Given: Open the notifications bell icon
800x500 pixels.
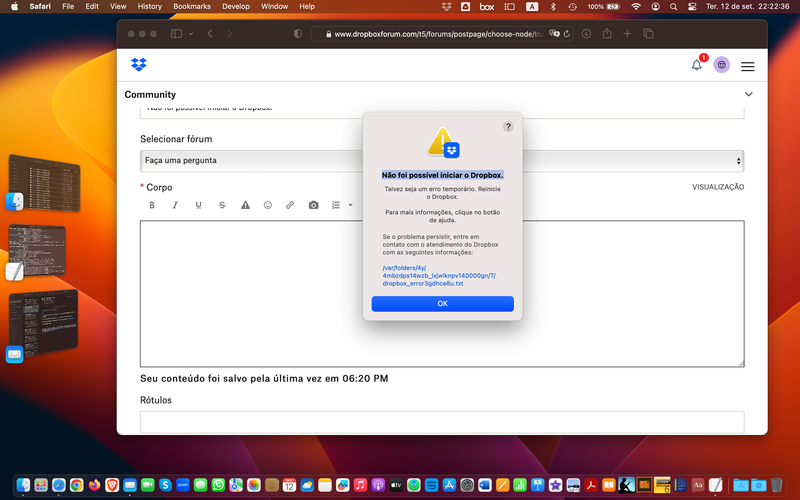Looking at the screenshot, I should coord(697,65).
